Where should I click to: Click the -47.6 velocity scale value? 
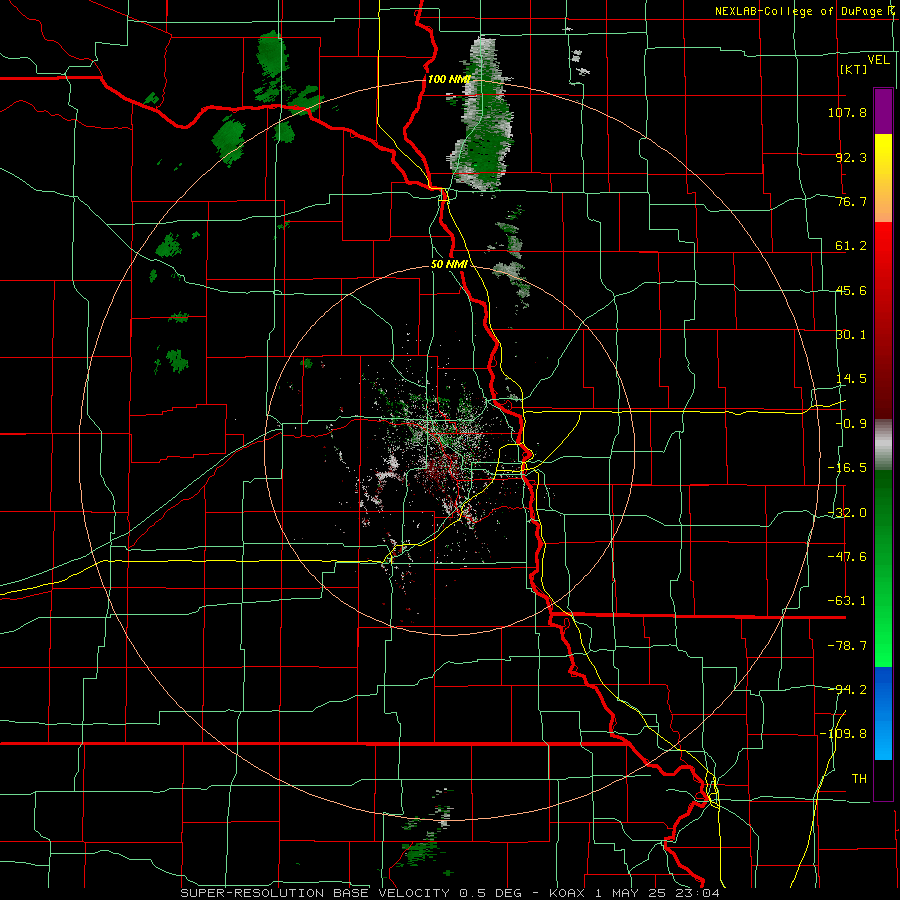pyautogui.click(x=847, y=557)
